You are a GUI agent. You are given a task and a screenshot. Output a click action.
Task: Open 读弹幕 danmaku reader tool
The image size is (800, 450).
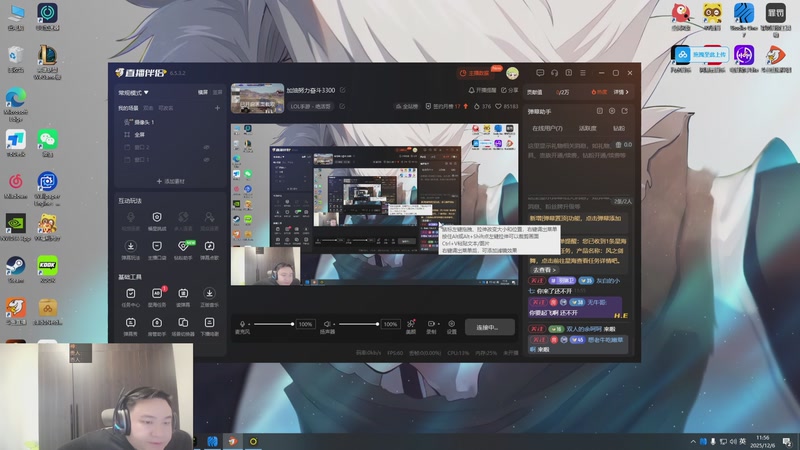pyautogui.click(x=183, y=297)
